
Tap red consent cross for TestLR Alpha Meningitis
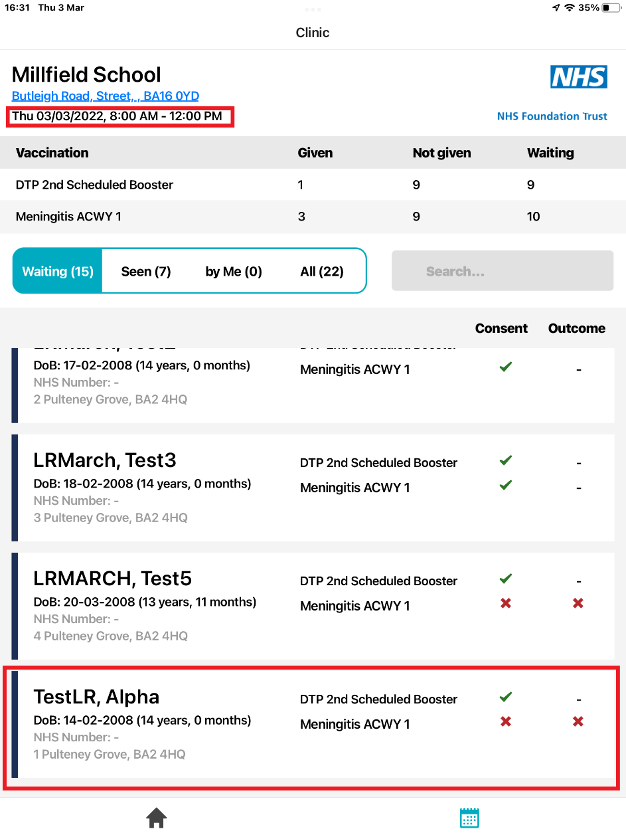coord(506,722)
